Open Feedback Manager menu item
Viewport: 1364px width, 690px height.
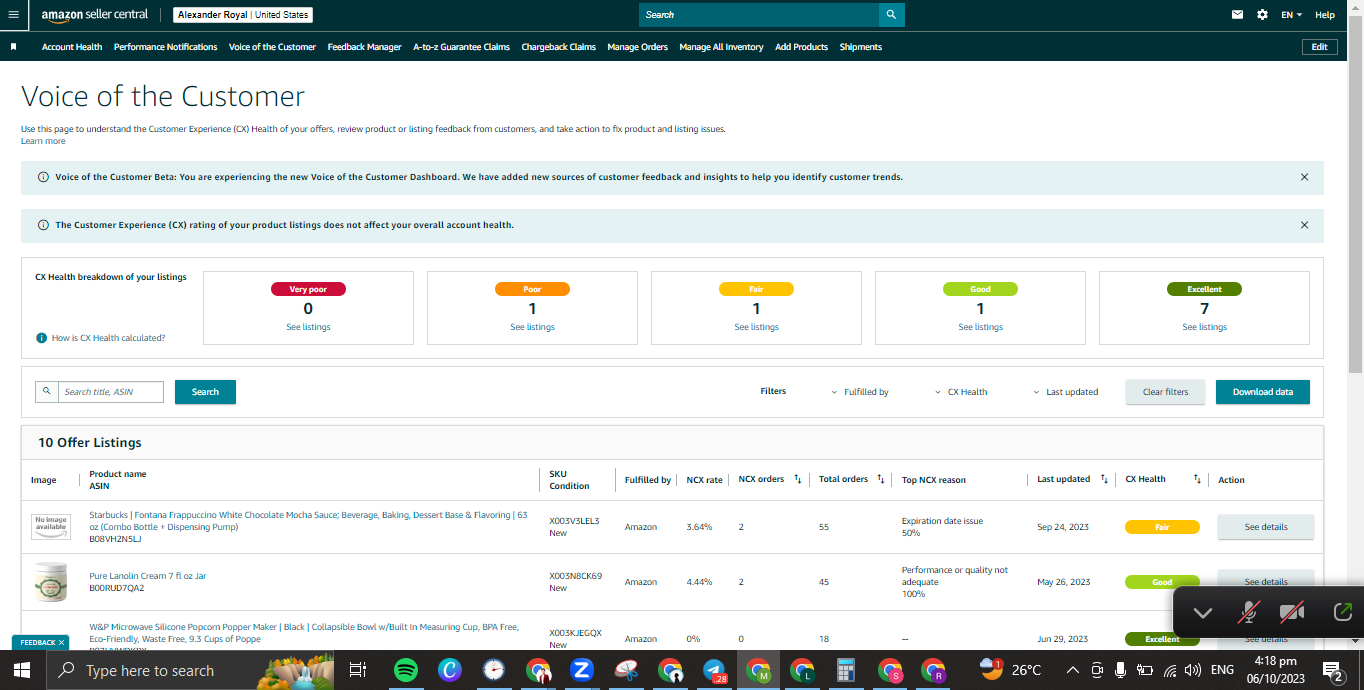[364, 47]
